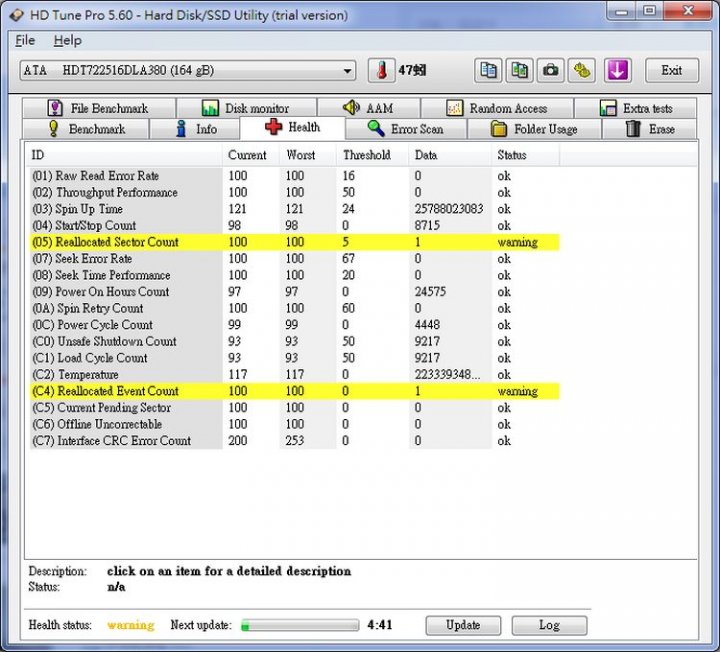The width and height of the screenshot is (720, 652).
Task: Click the 4:41 countdown timer
Action: point(380,625)
